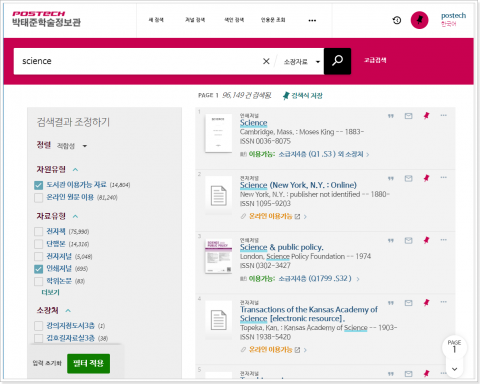The height and width of the screenshot is (384, 480).
Task: Open the document icon of Science (New York, N.Y. : Online)
Action: (x=218, y=195)
